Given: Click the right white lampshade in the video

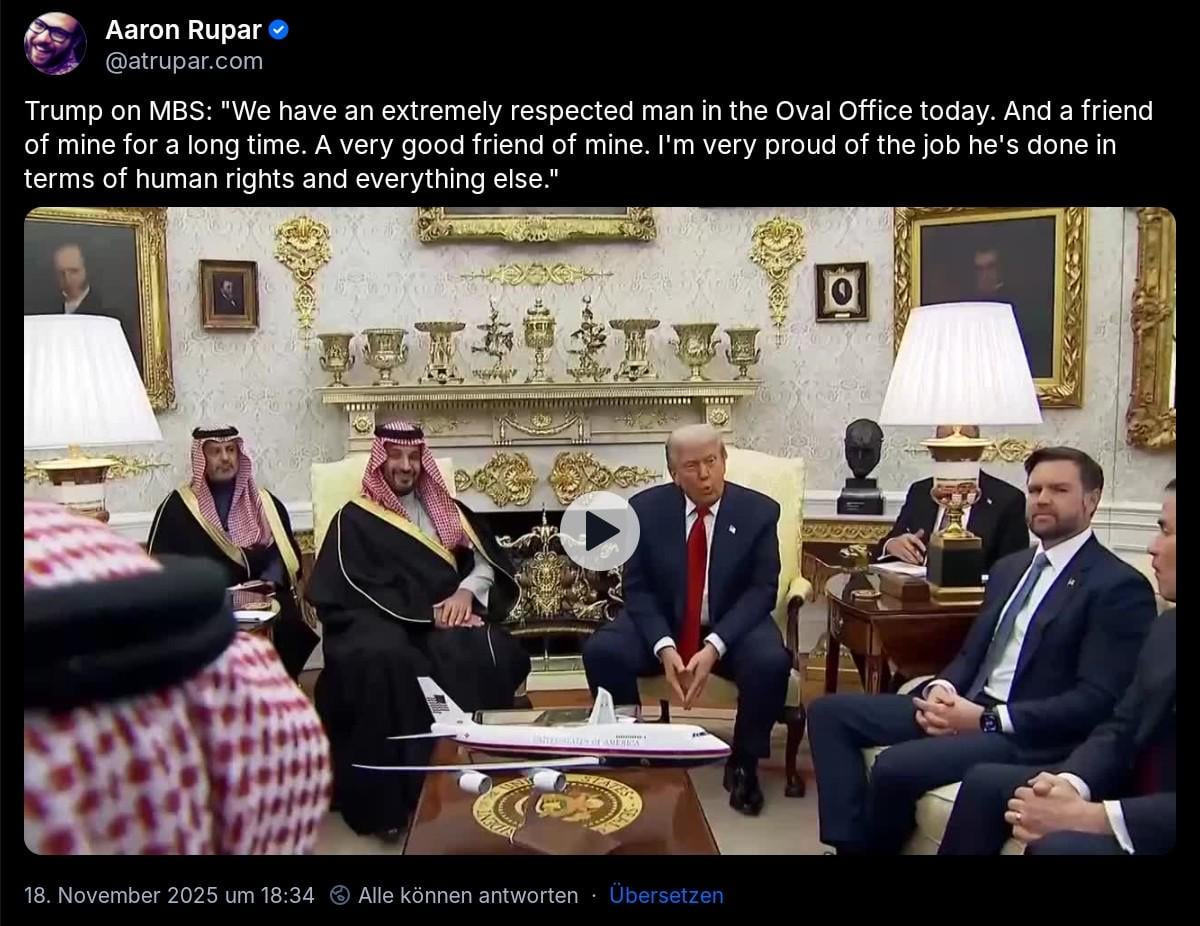Looking at the screenshot, I should [x=959, y=364].
